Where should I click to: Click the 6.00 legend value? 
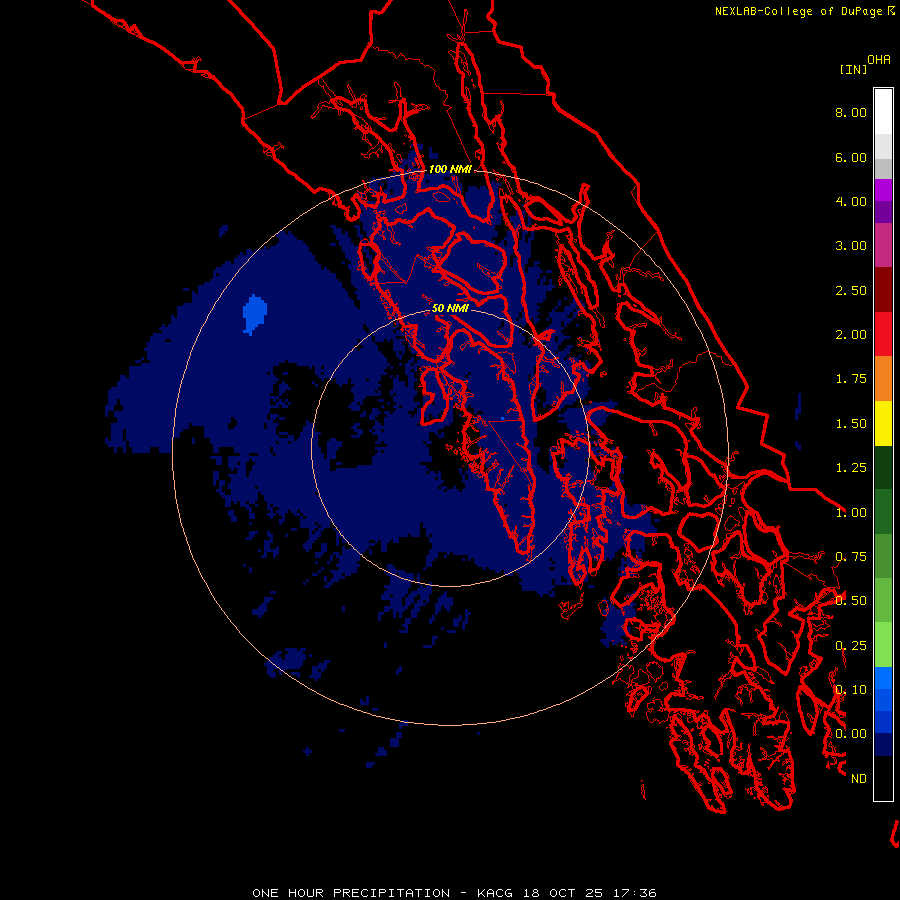(x=851, y=157)
